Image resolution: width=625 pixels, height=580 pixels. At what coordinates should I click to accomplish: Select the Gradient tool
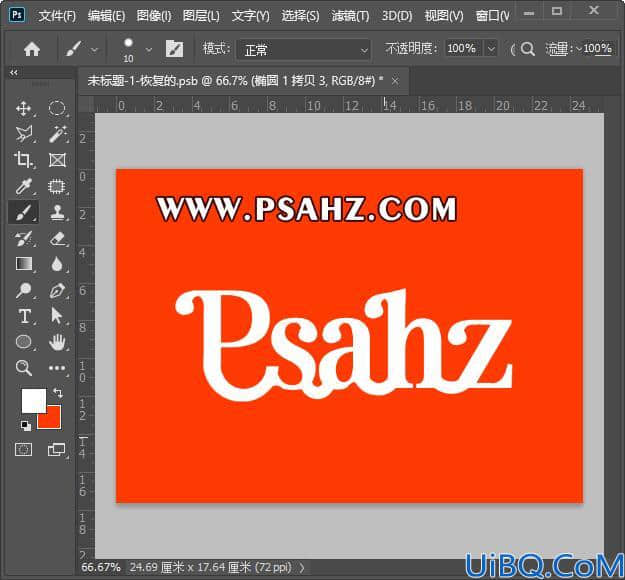pos(24,264)
